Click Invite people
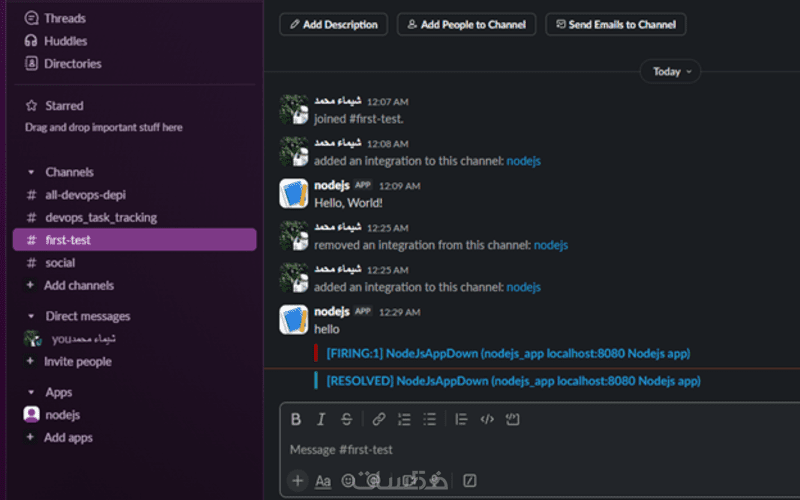 tap(78, 362)
